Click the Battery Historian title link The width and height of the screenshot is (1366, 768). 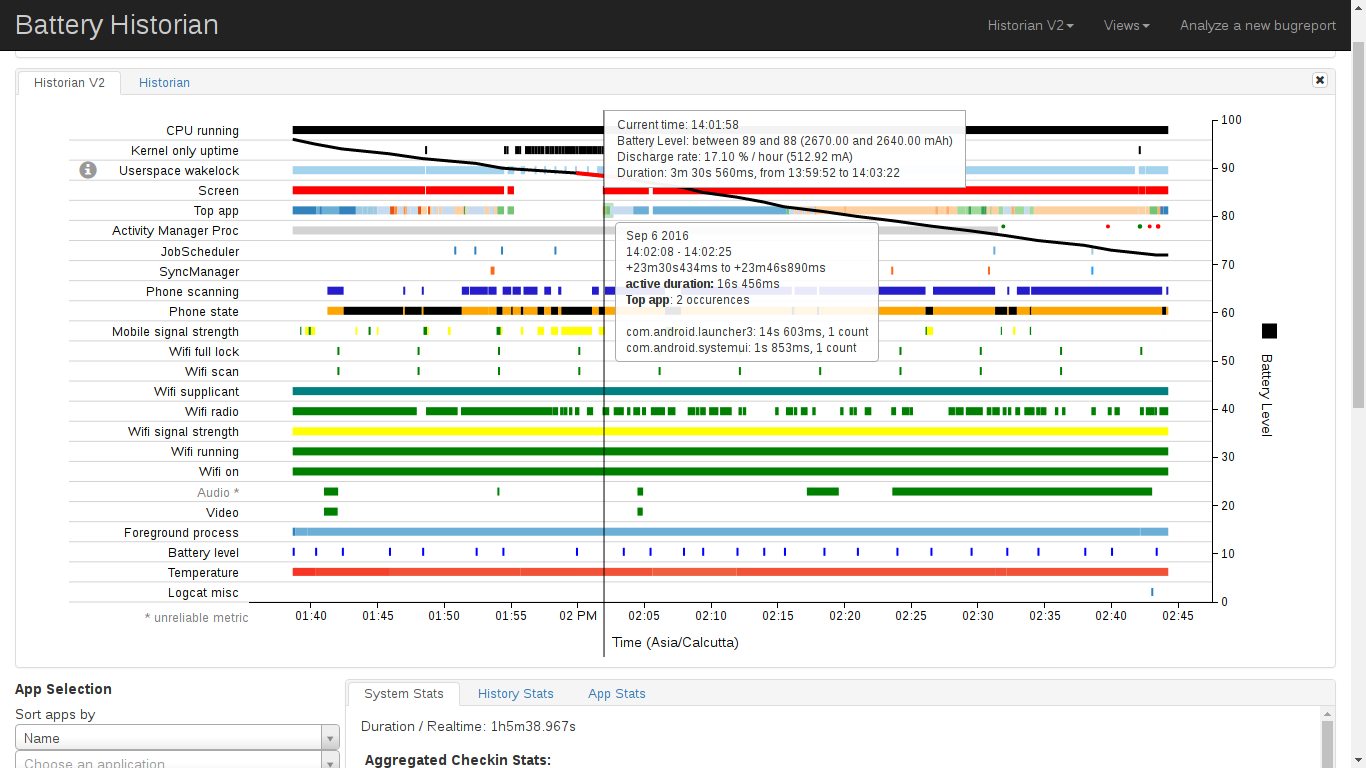tap(117, 25)
